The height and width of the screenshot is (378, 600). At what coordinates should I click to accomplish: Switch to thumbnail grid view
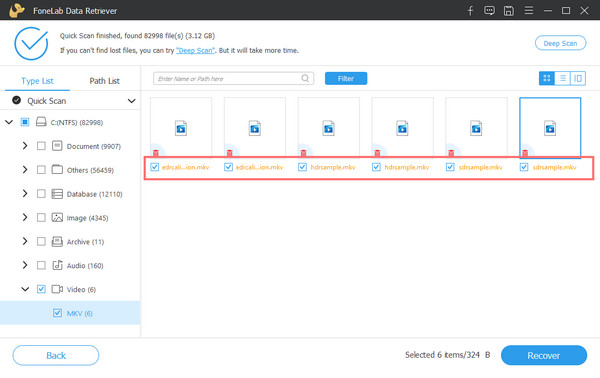[546, 78]
